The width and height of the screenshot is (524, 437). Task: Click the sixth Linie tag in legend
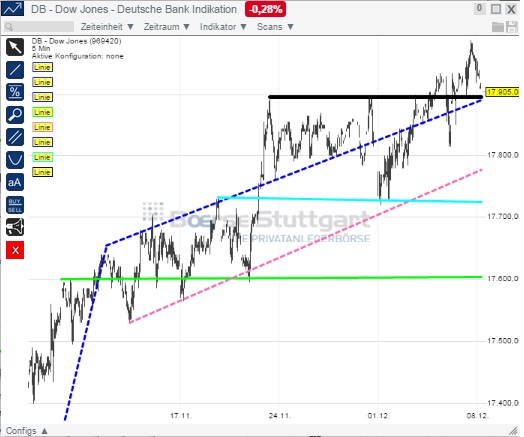pos(42,142)
